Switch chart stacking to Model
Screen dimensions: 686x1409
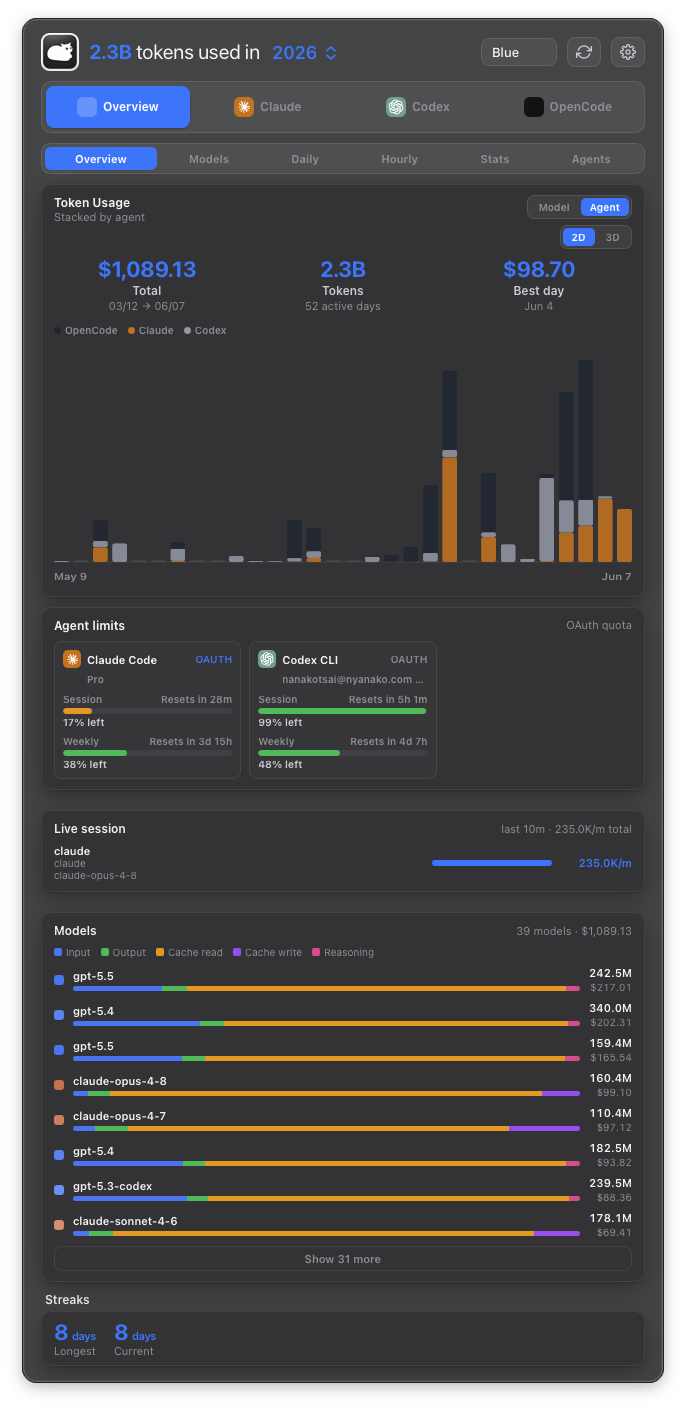coord(554,207)
